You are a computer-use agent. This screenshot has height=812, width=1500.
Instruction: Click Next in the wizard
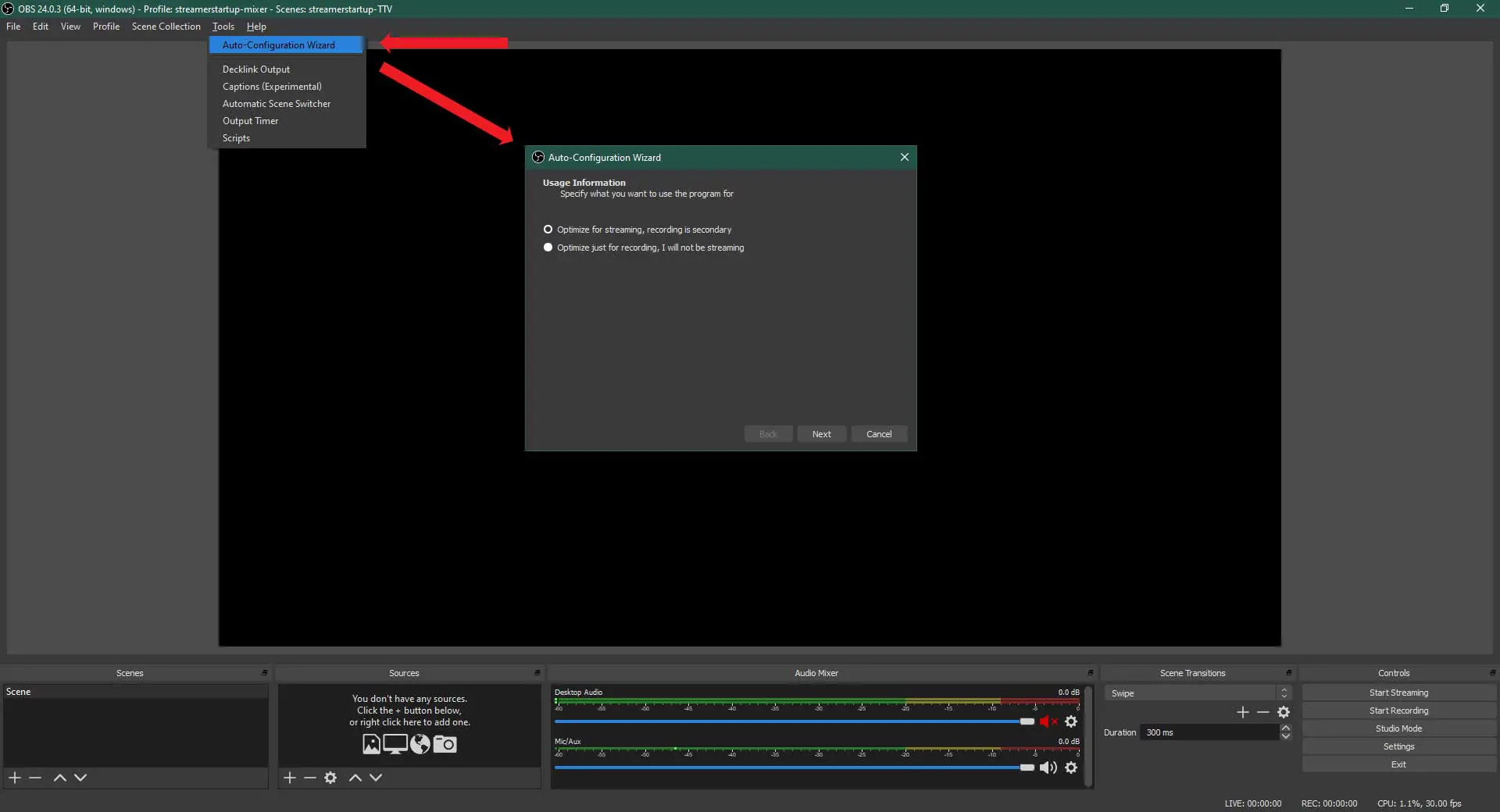pos(821,434)
